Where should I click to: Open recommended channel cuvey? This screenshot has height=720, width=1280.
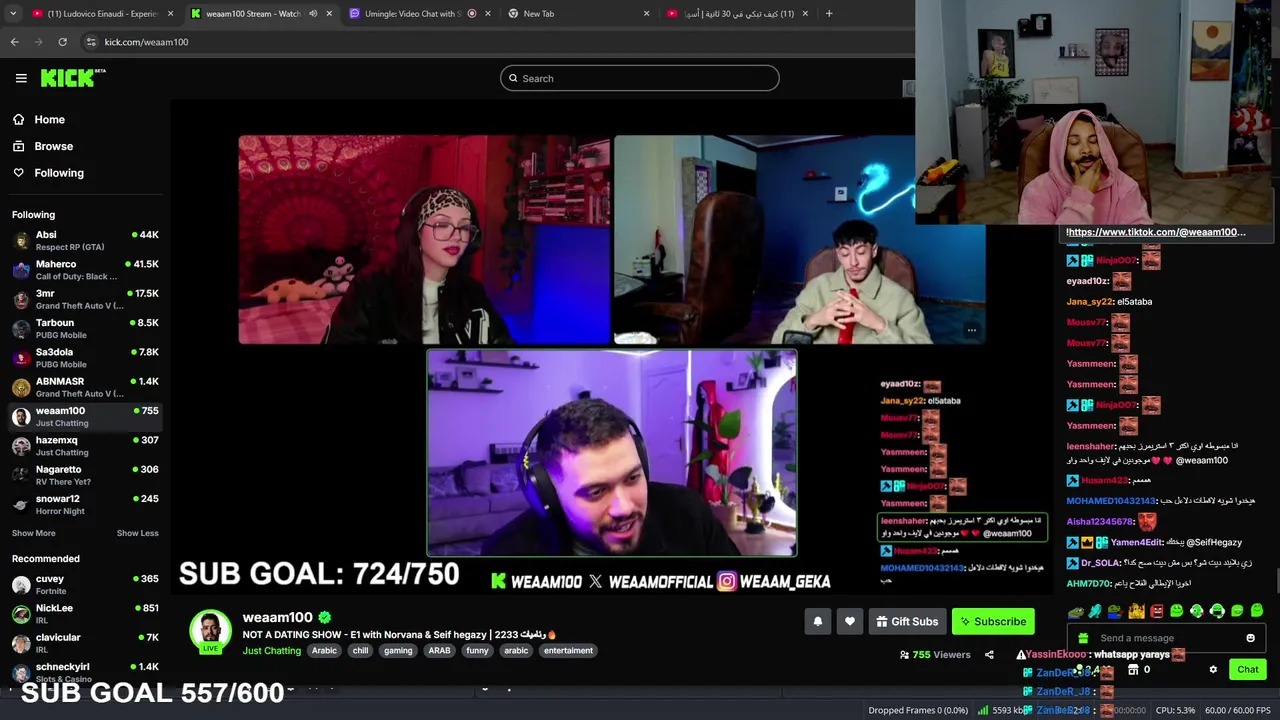point(85,585)
